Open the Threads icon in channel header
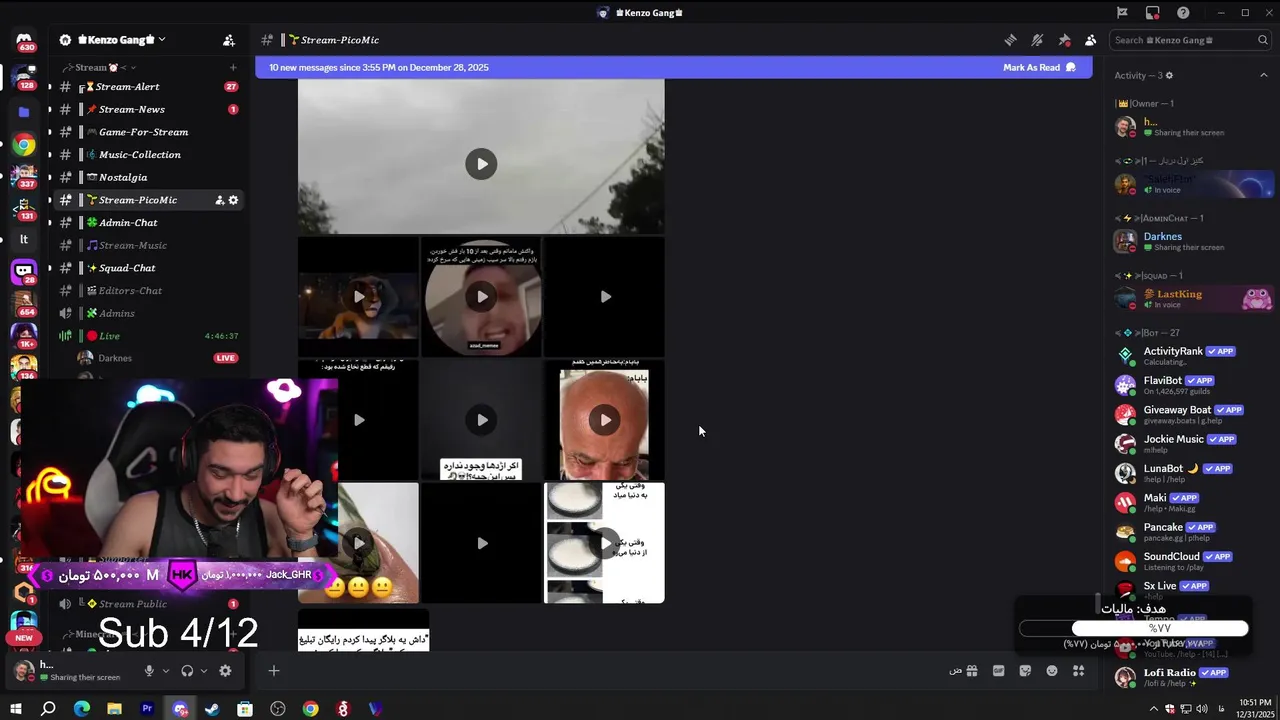 tap(1011, 40)
